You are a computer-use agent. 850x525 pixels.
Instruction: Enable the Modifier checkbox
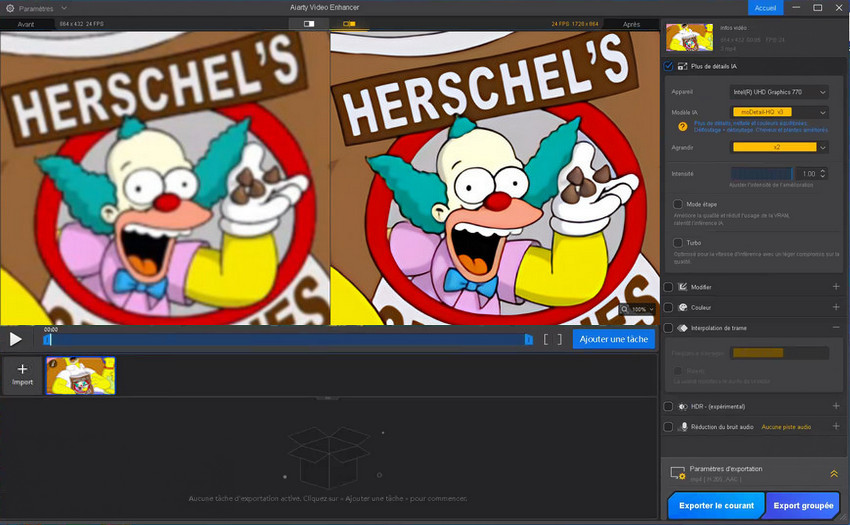click(x=668, y=287)
